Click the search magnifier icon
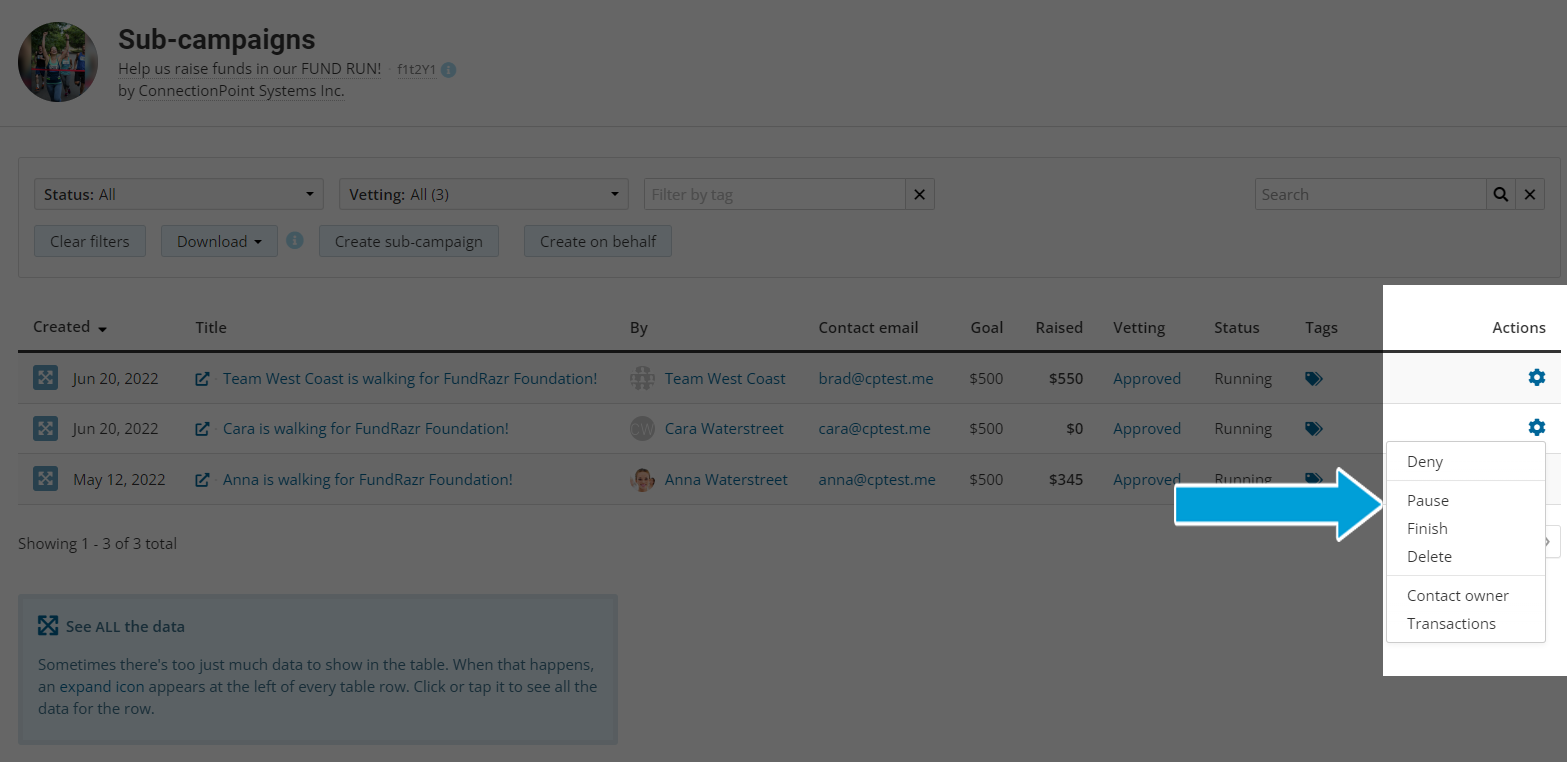The width and height of the screenshot is (1567, 762). [x=1500, y=195]
